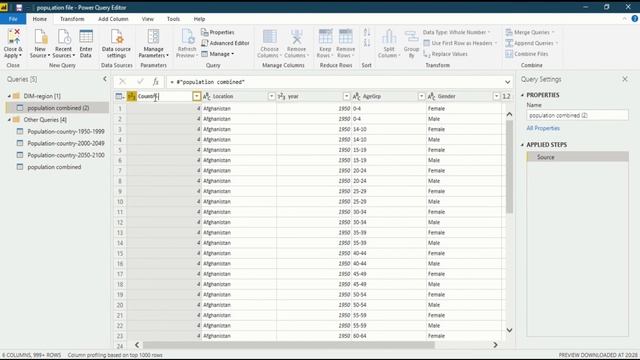Close the Query Settings pane
Viewport: 640px width, 360px height.
(x=624, y=79)
